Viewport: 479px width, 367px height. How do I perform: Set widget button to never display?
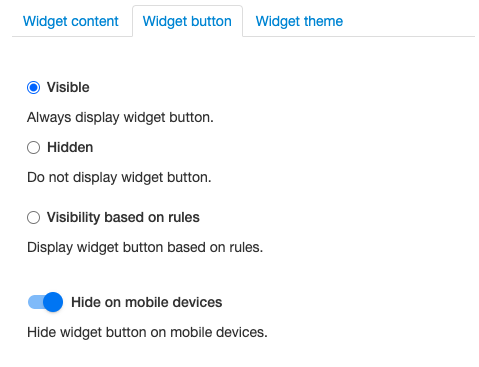(33, 147)
